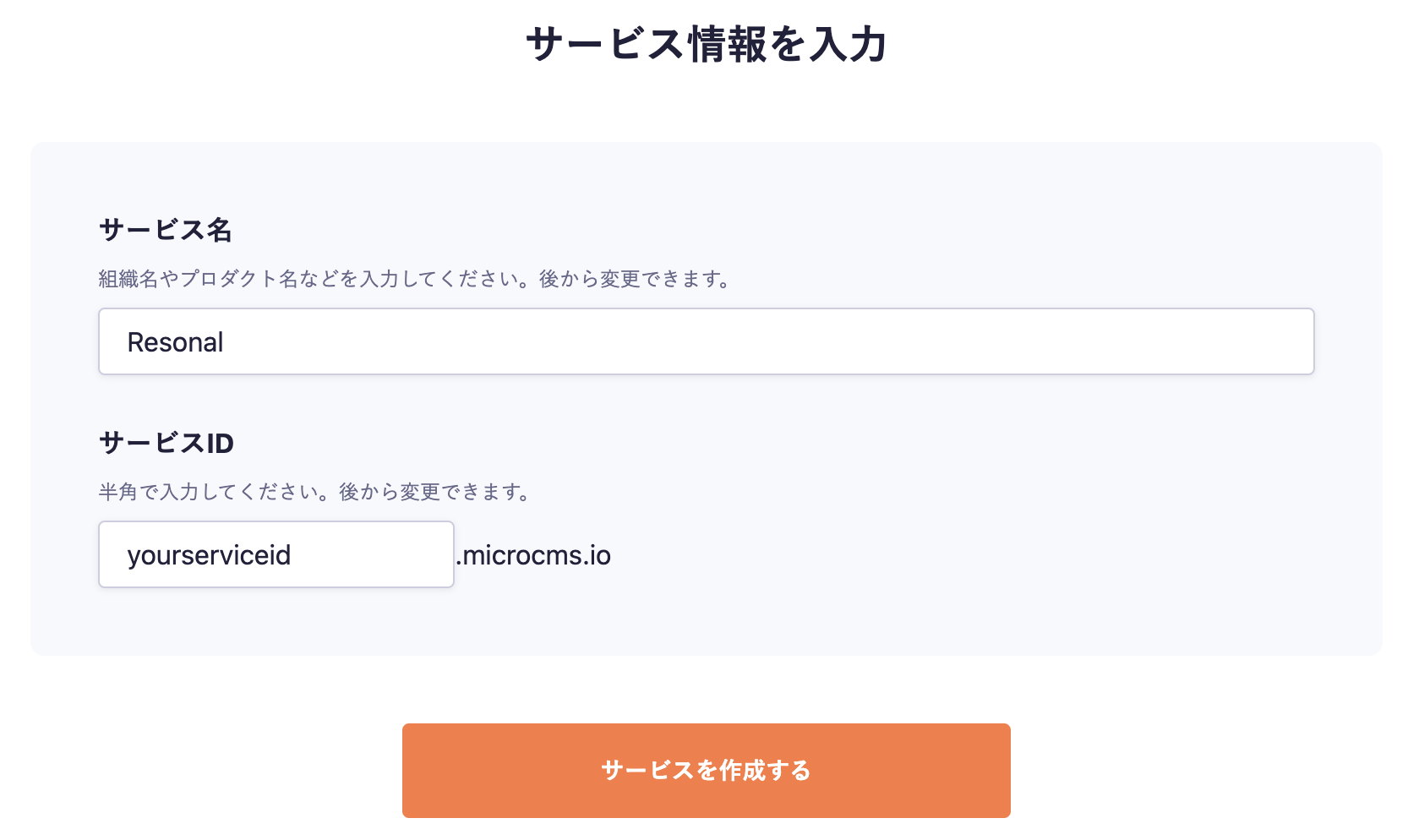Place cursor on the Resonal text
1408x840 pixels.
[175, 342]
